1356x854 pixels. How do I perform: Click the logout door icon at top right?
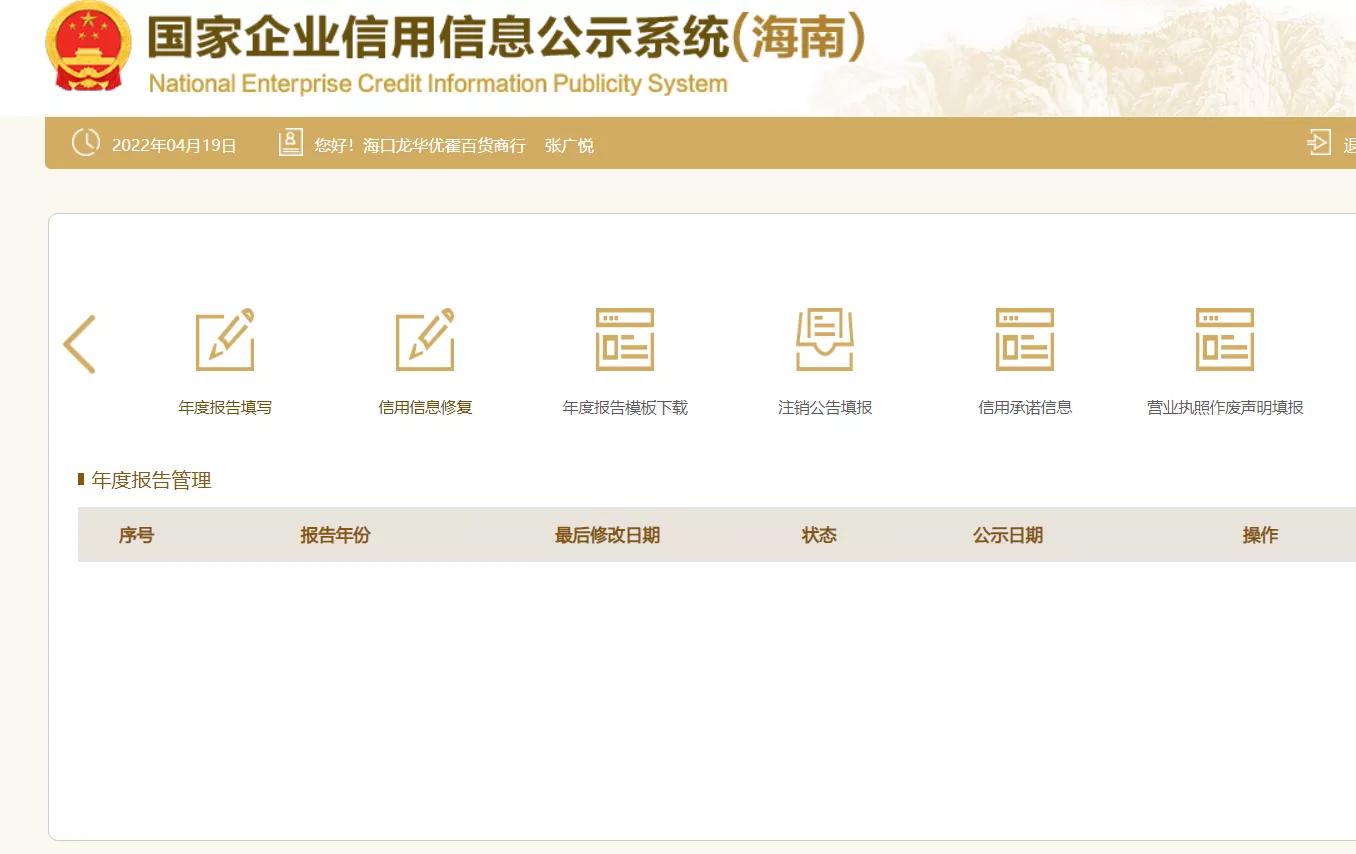click(1319, 143)
